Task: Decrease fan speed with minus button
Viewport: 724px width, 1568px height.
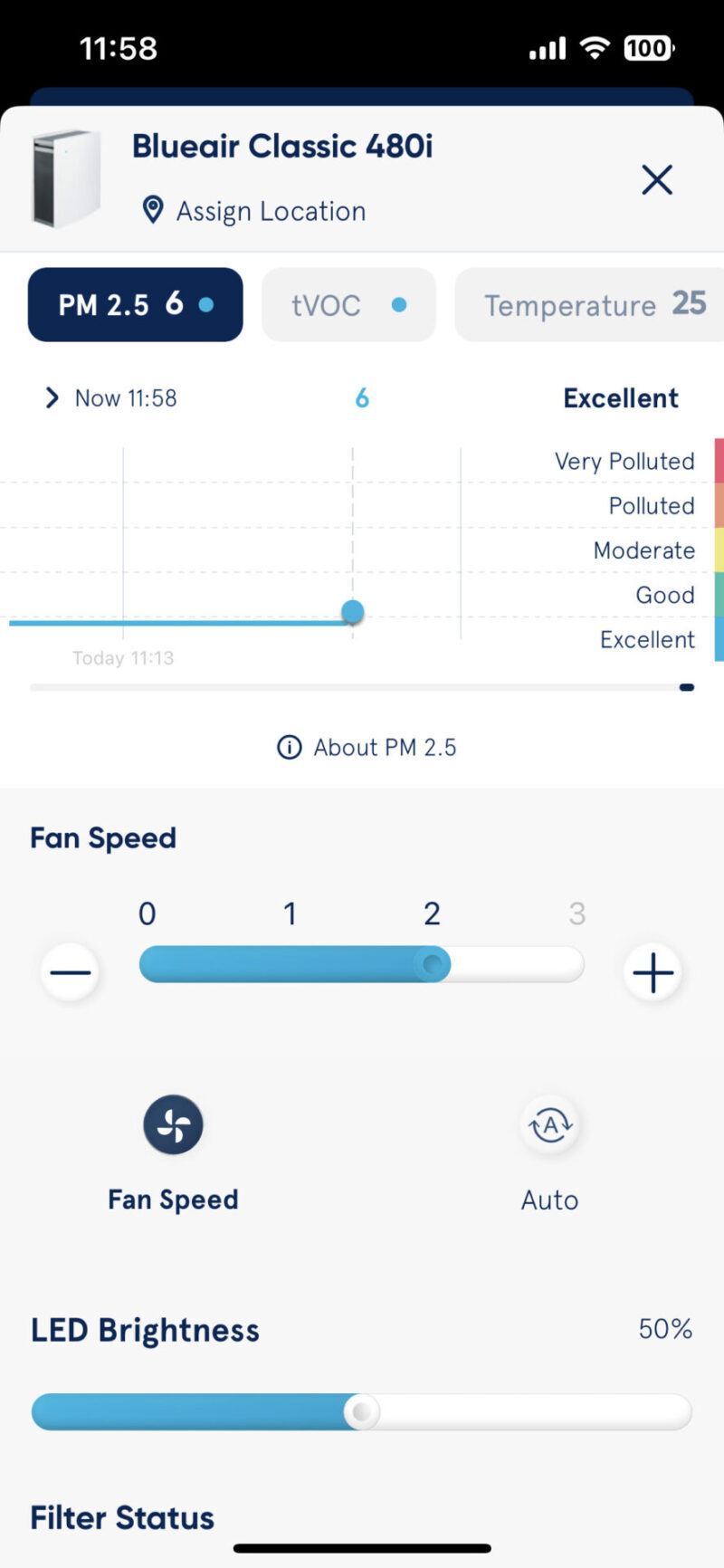Action: click(71, 972)
